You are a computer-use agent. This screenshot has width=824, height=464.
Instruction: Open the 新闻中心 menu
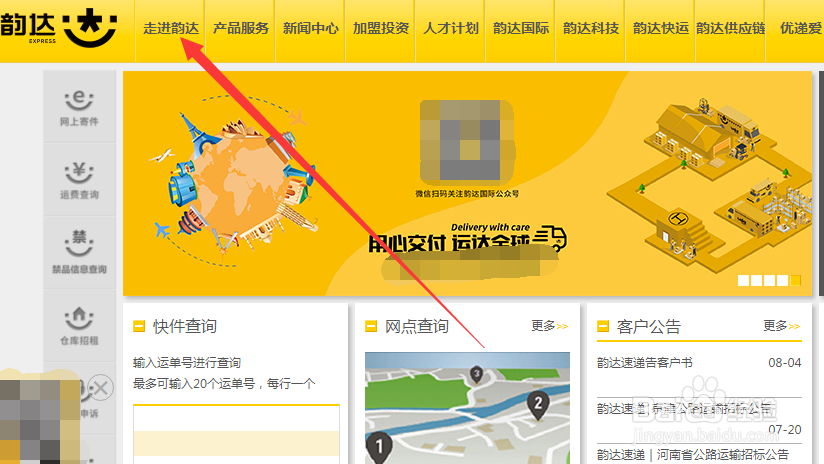tap(311, 28)
